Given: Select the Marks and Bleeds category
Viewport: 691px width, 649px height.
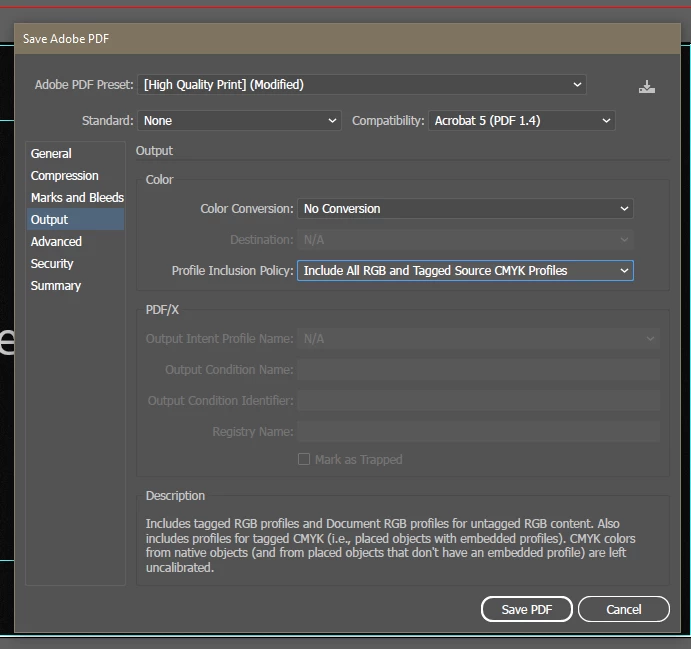Looking at the screenshot, I should (x=75, y=197).
